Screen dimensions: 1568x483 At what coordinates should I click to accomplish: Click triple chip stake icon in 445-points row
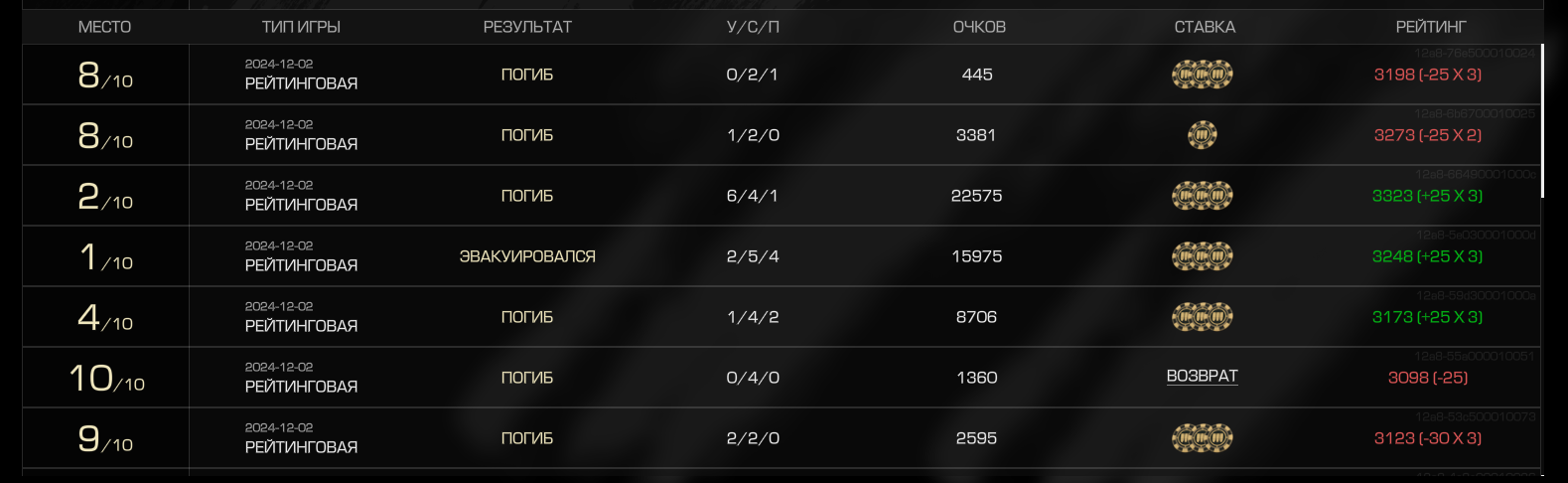coord(1202,75)
